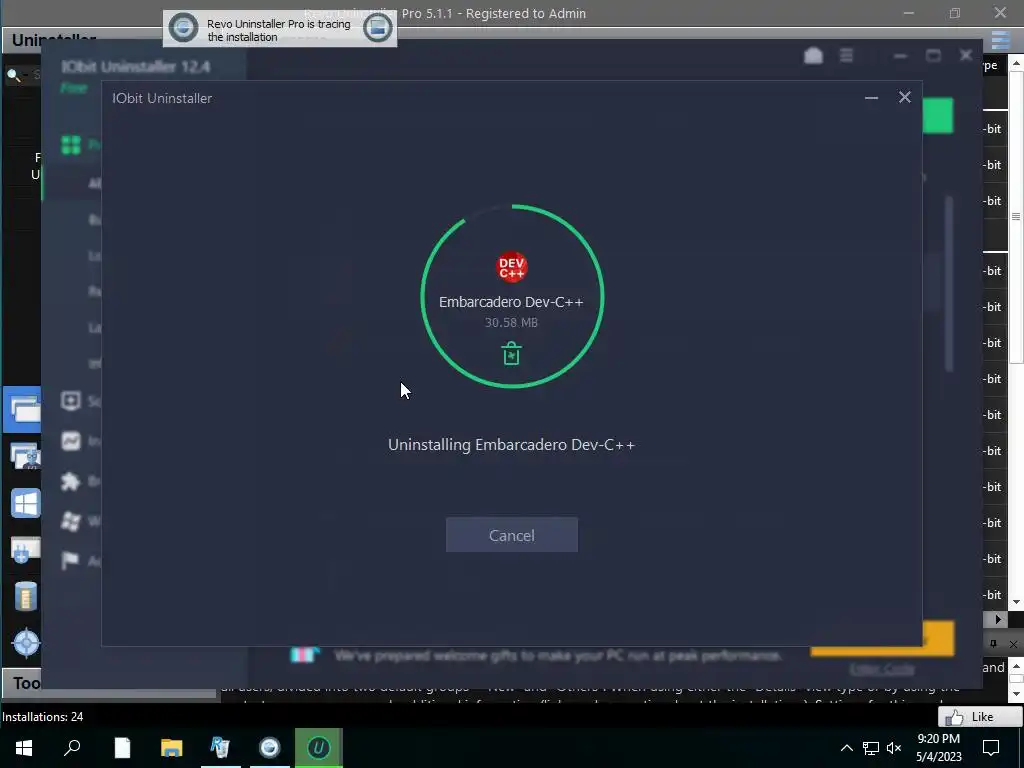
Task: Click the pin icon on Revo description panel
Action: tap(993, 644)
